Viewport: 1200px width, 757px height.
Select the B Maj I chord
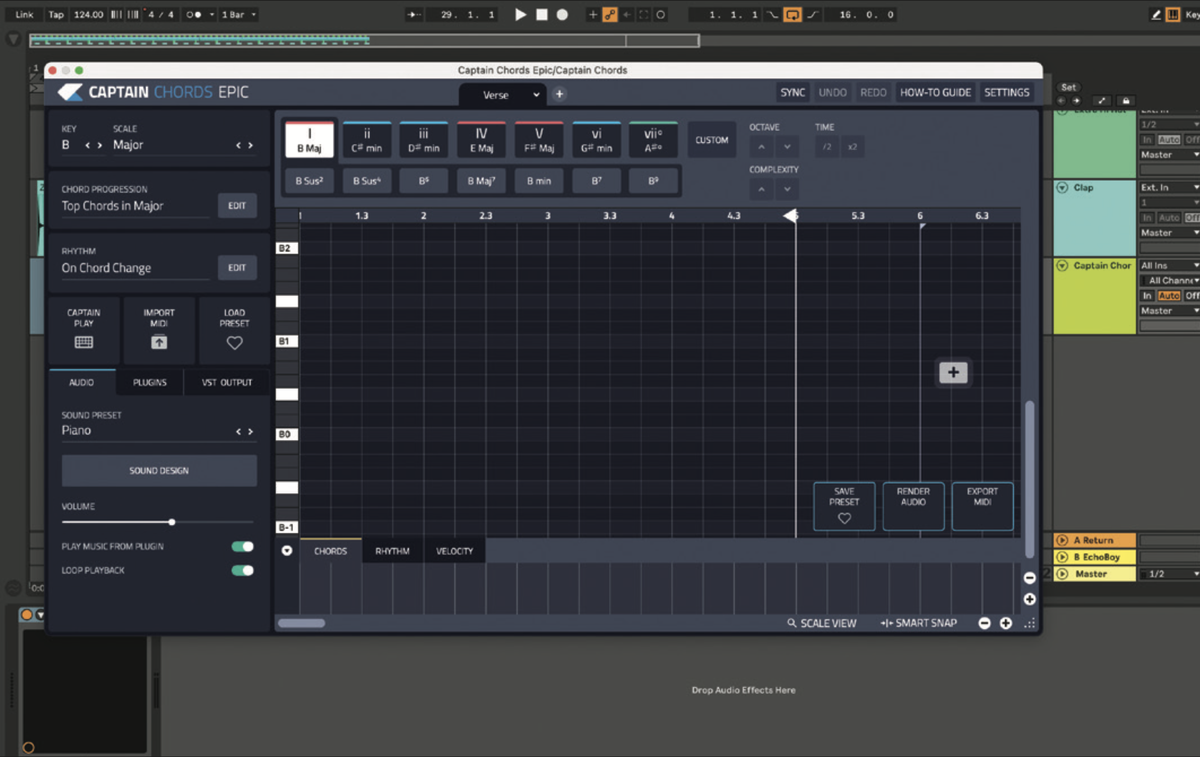point(308,139)
